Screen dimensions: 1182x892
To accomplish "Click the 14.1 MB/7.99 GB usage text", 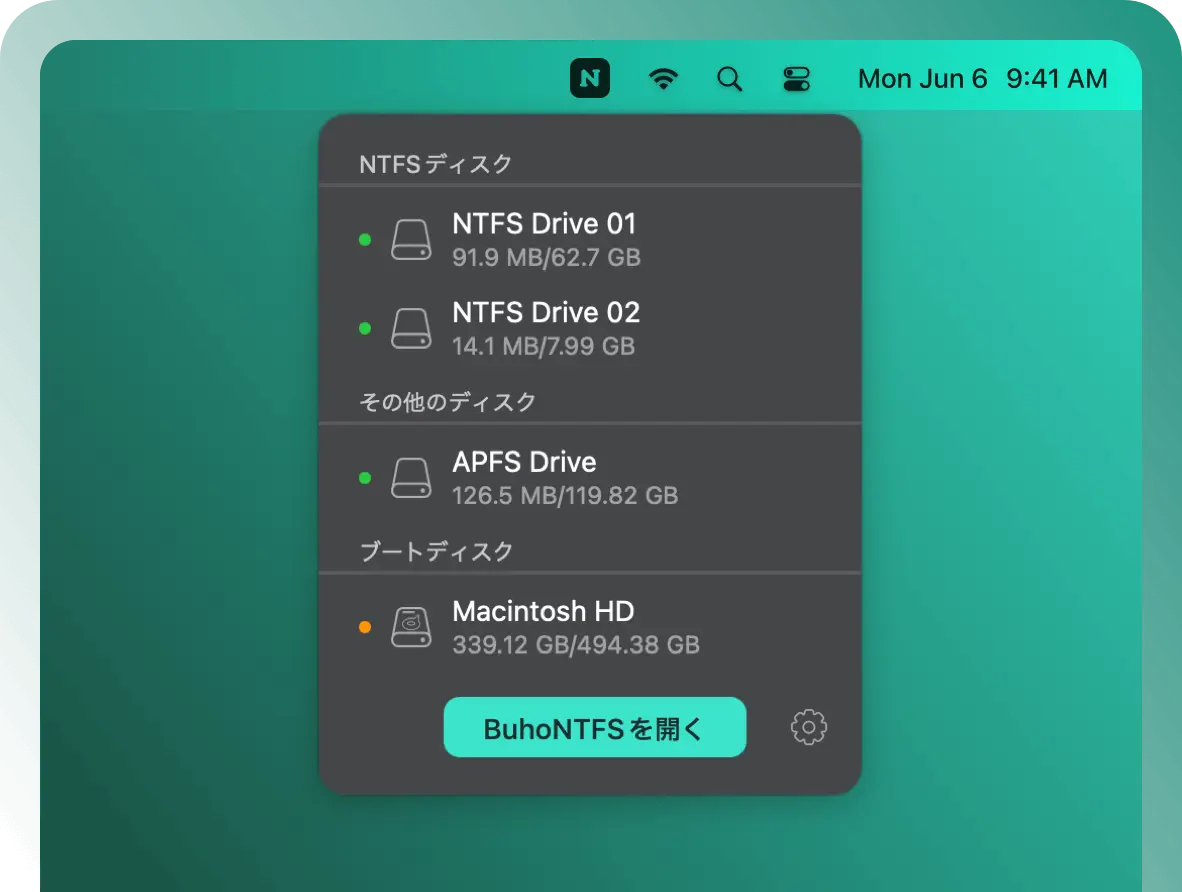I will pyautogui.click(x=544, y=346).
